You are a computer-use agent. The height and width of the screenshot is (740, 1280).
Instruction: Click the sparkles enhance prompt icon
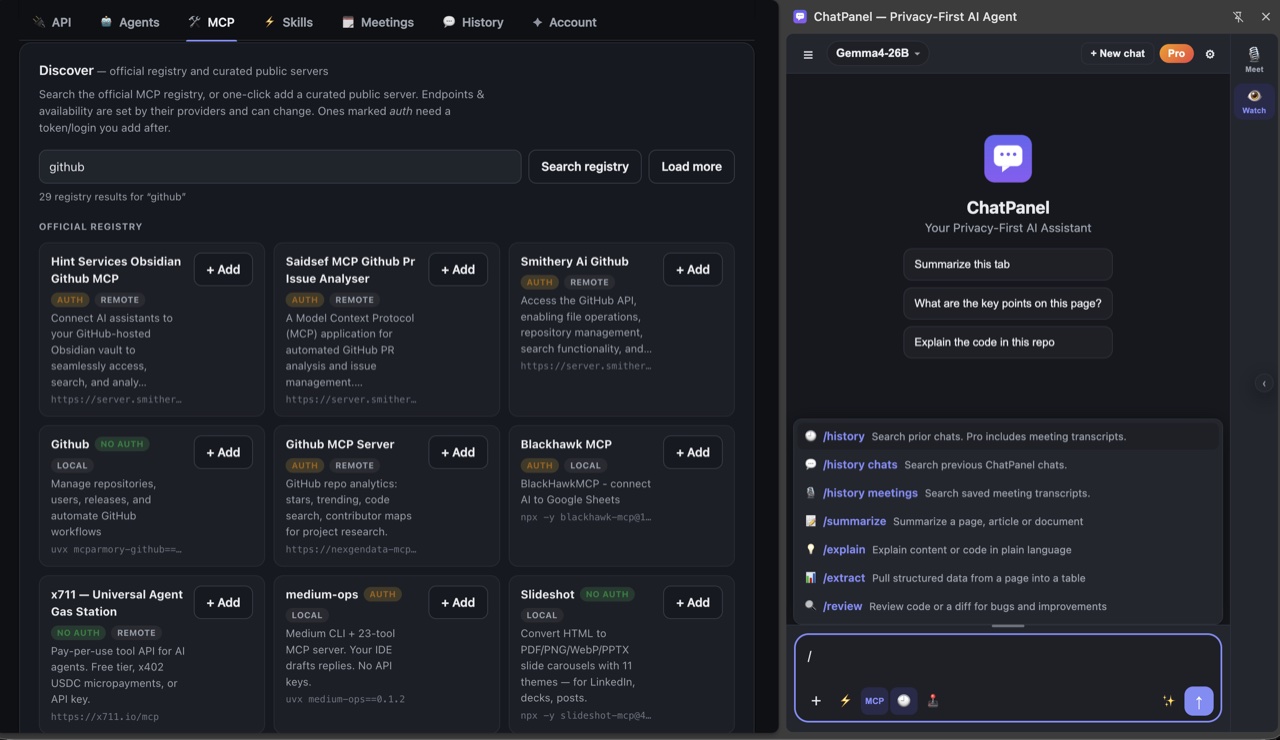pyautogui.click(x=1168, y=701)
